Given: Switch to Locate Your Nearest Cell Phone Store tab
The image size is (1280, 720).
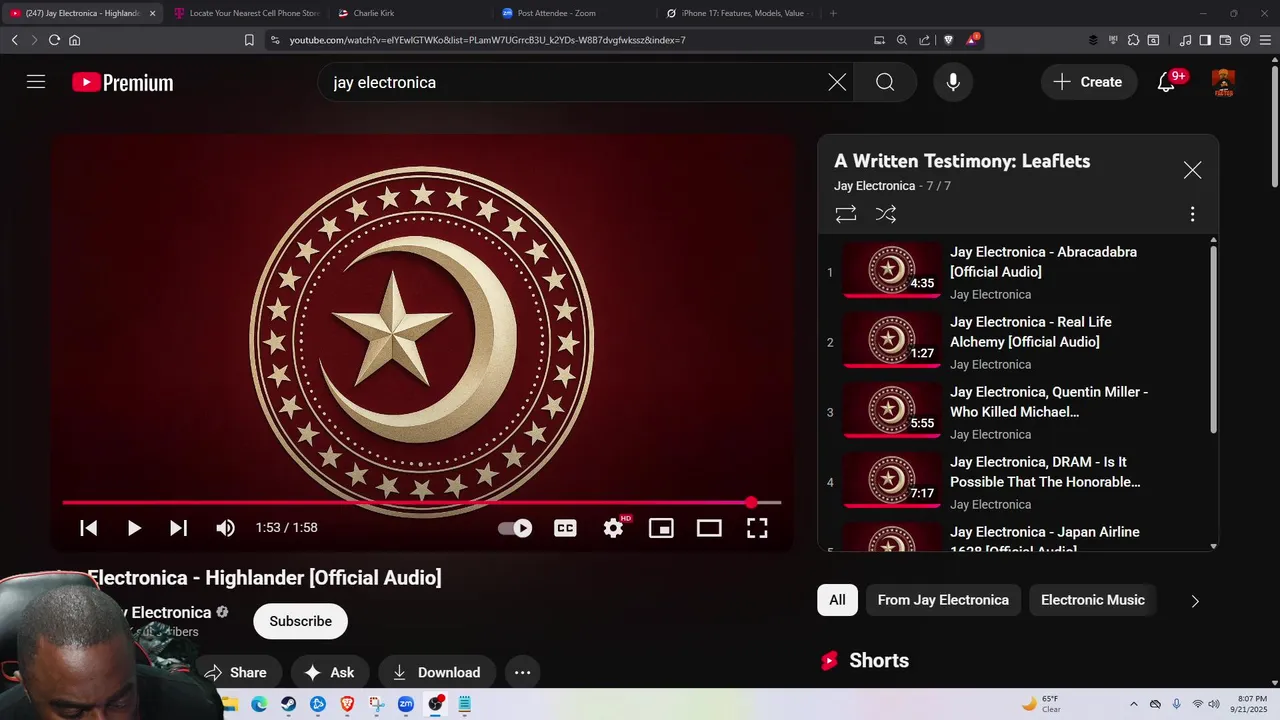Looking at the screenshot, I should click(246, 13).
